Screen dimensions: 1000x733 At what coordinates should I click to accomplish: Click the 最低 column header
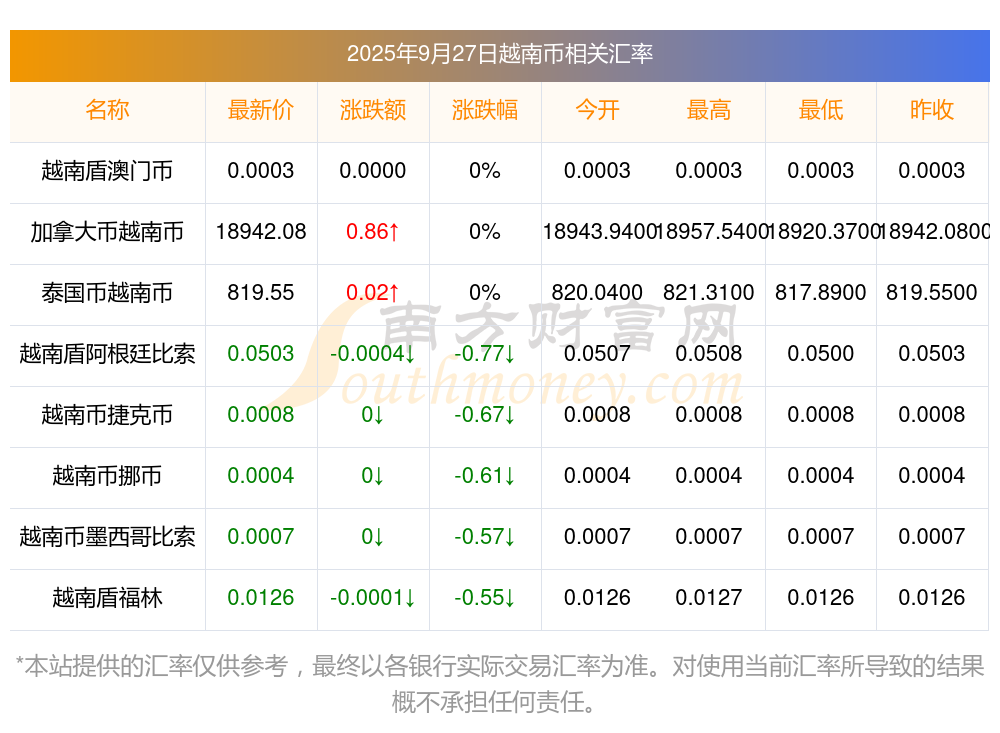point(821,111)
